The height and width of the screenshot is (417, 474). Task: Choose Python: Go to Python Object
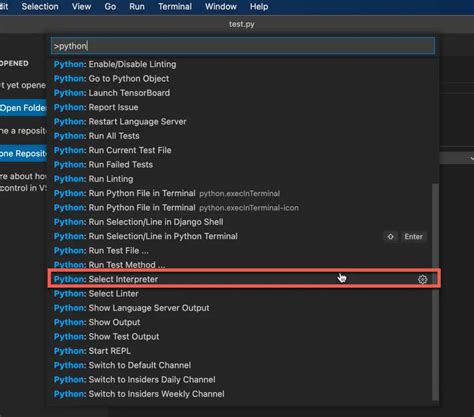click(243, 79)
